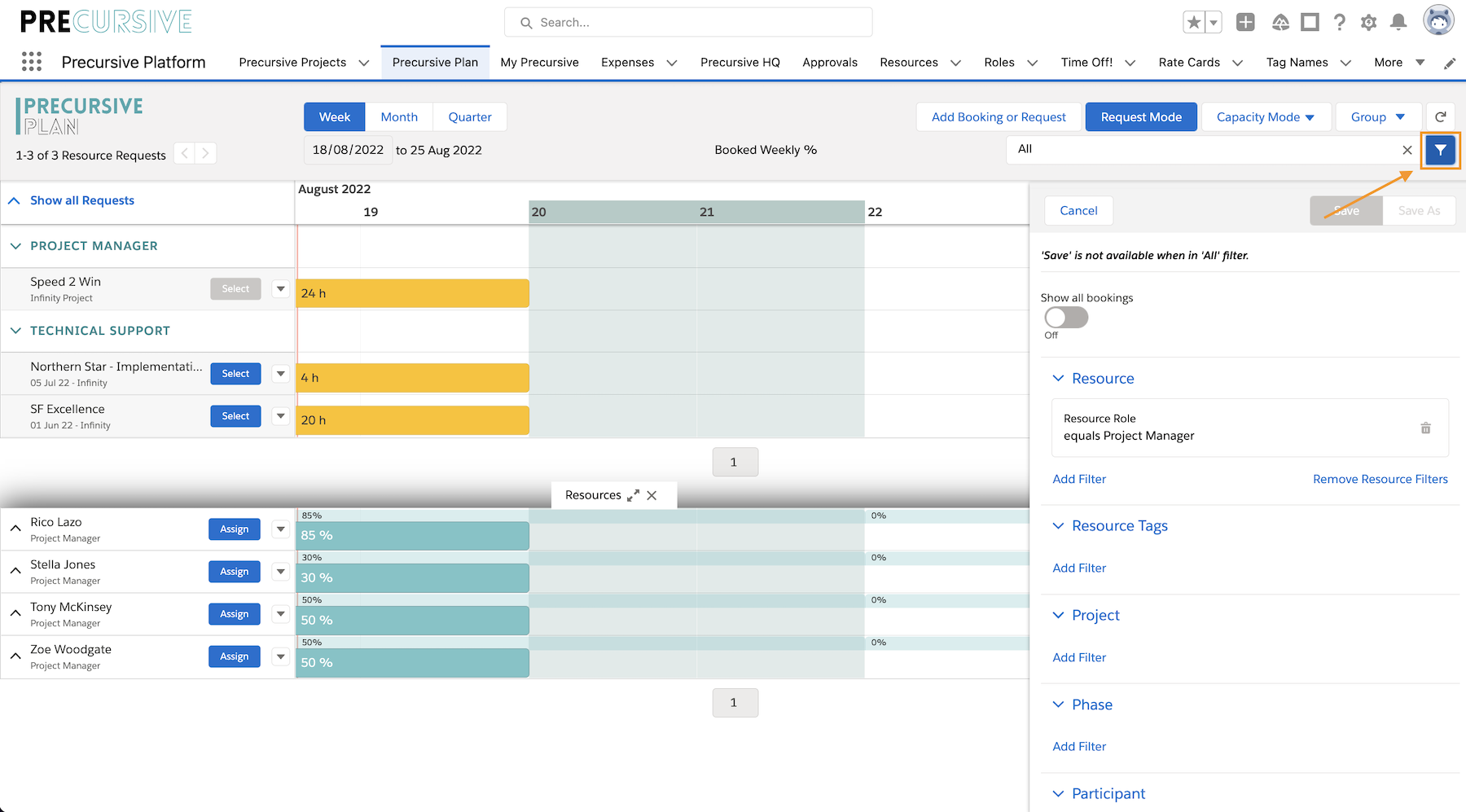Viewport: 1466px width, 812px height.
Task: View notifications bell icon
Action: [x=1398, y=23]
